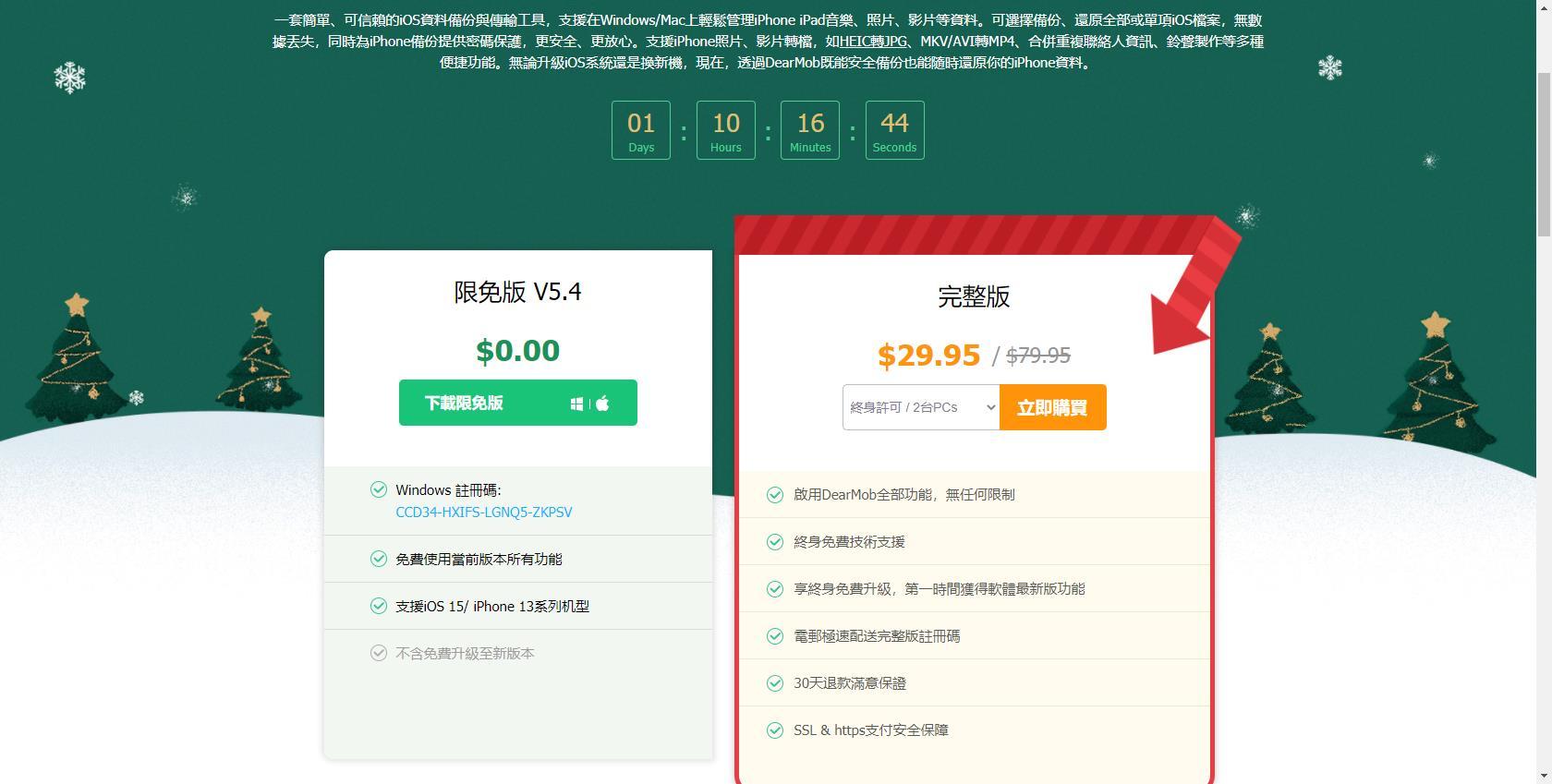The width and height of the screenshot is (1552, 784).
Task: Click gray checkmark icon beside 不含免費升級至新版本
Action: click(379, 653)
